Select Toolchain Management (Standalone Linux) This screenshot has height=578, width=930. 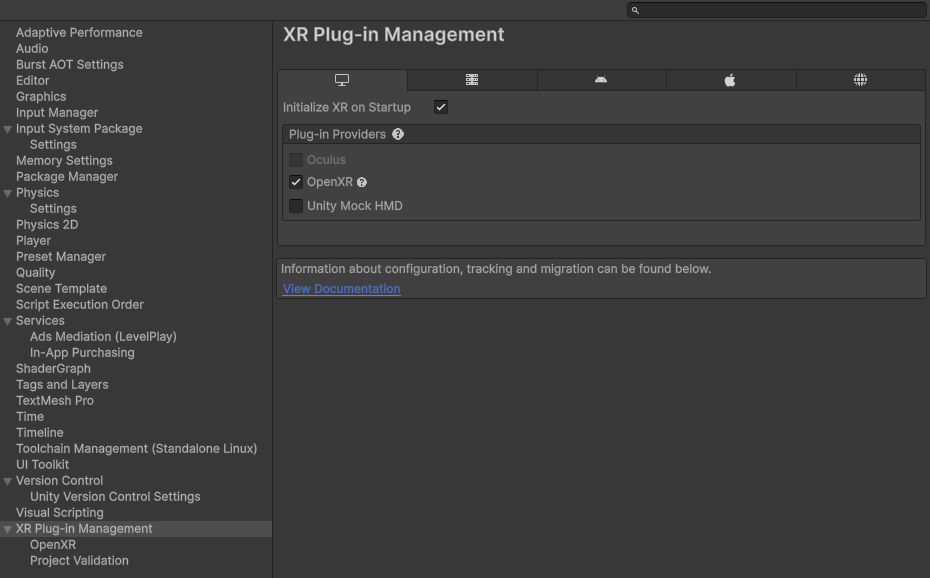136,449
